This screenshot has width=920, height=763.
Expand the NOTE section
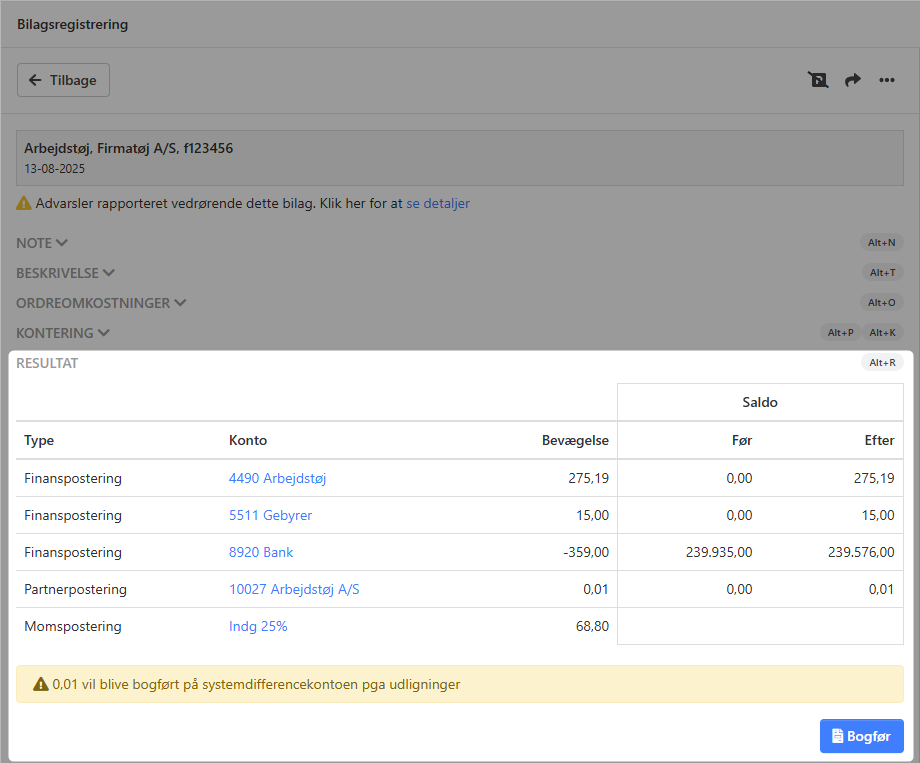41,243
